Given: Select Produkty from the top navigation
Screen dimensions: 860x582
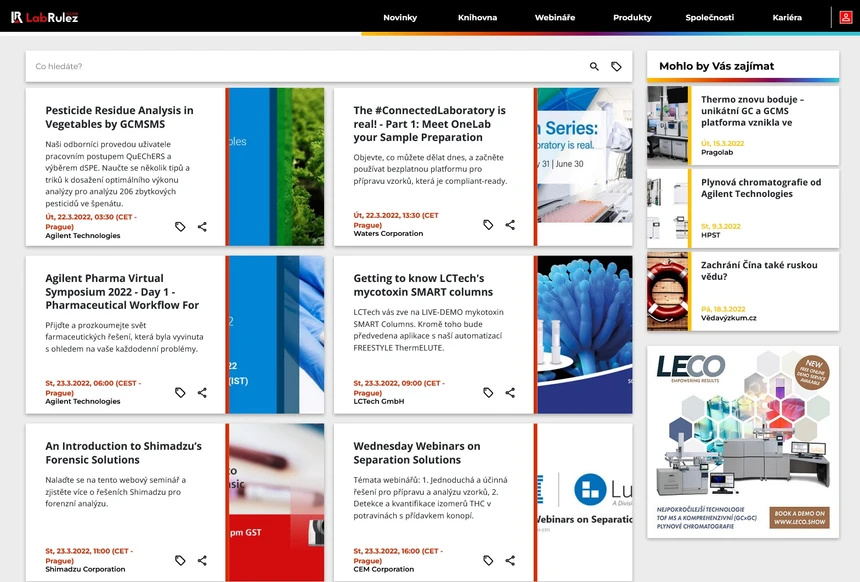Looking at the screenshot, I should [x=632, y=17].
